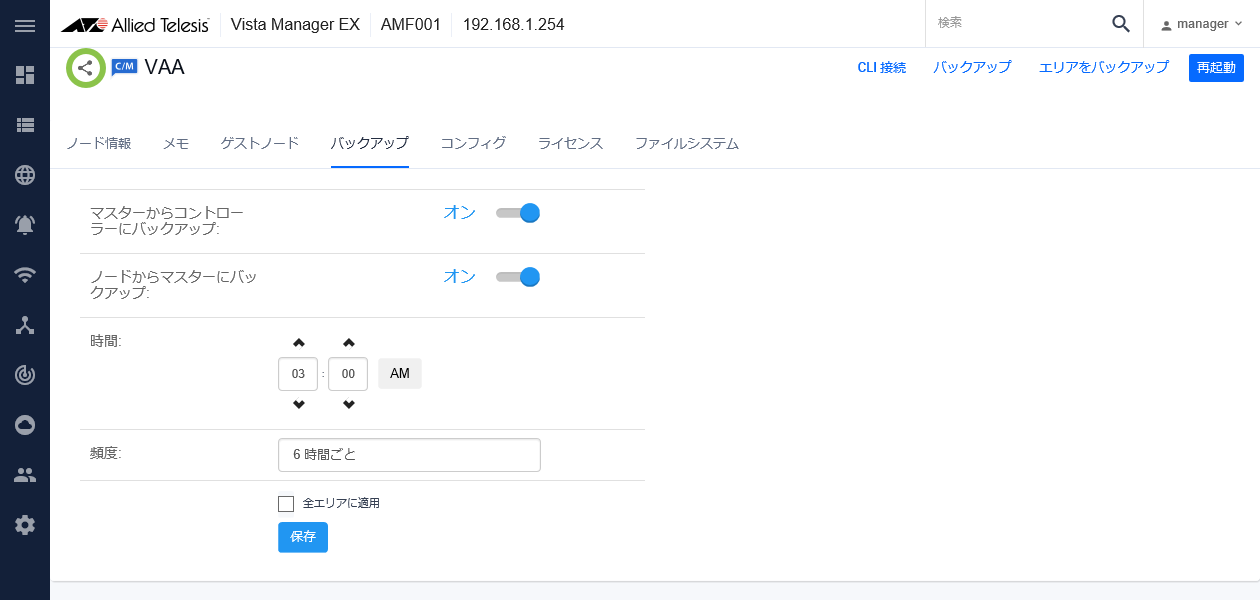1260x600 pixels.
Task: Open the settings gear icon
Action: tap(25, 525)
